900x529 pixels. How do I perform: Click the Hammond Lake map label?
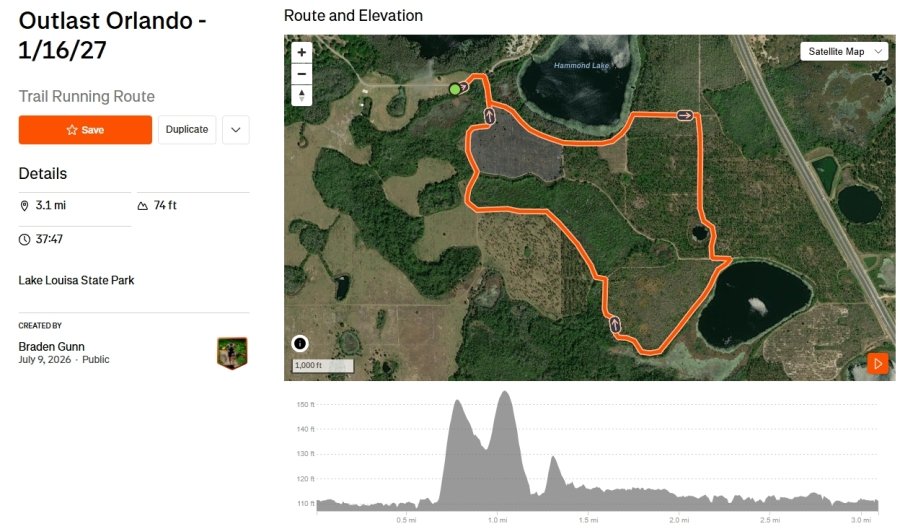[x=581, y=65]
